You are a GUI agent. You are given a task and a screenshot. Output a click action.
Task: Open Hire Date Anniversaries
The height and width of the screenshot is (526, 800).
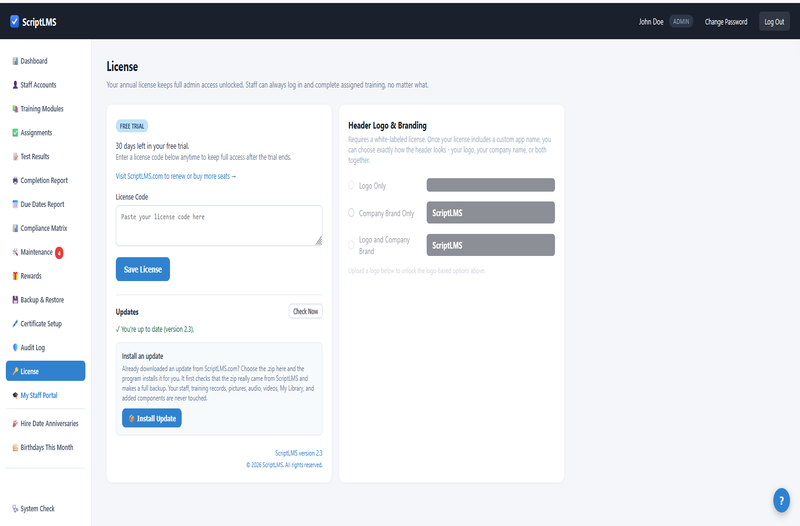tap(45, 423)
